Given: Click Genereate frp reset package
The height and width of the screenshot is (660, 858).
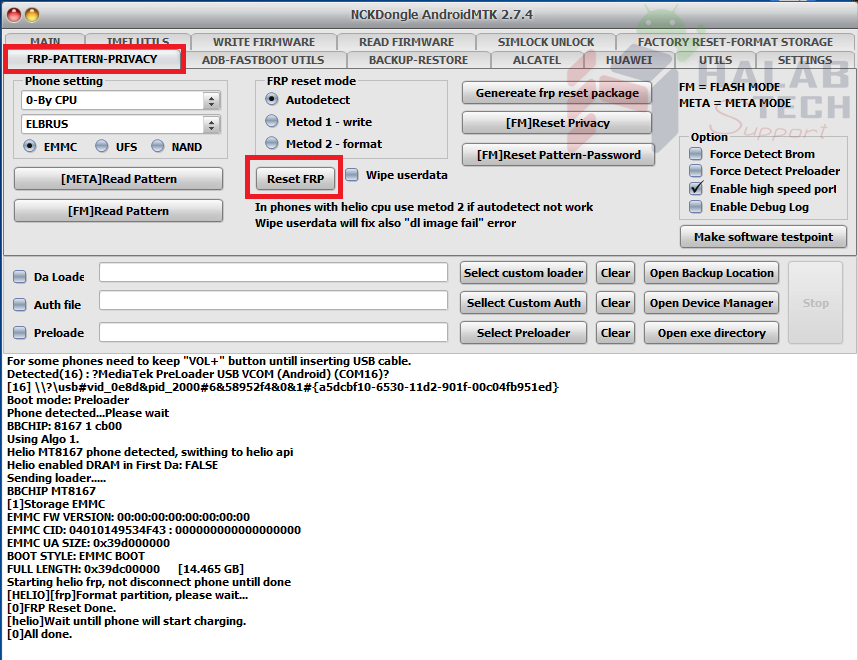Looking at the screenshot, I should (557, 93).
